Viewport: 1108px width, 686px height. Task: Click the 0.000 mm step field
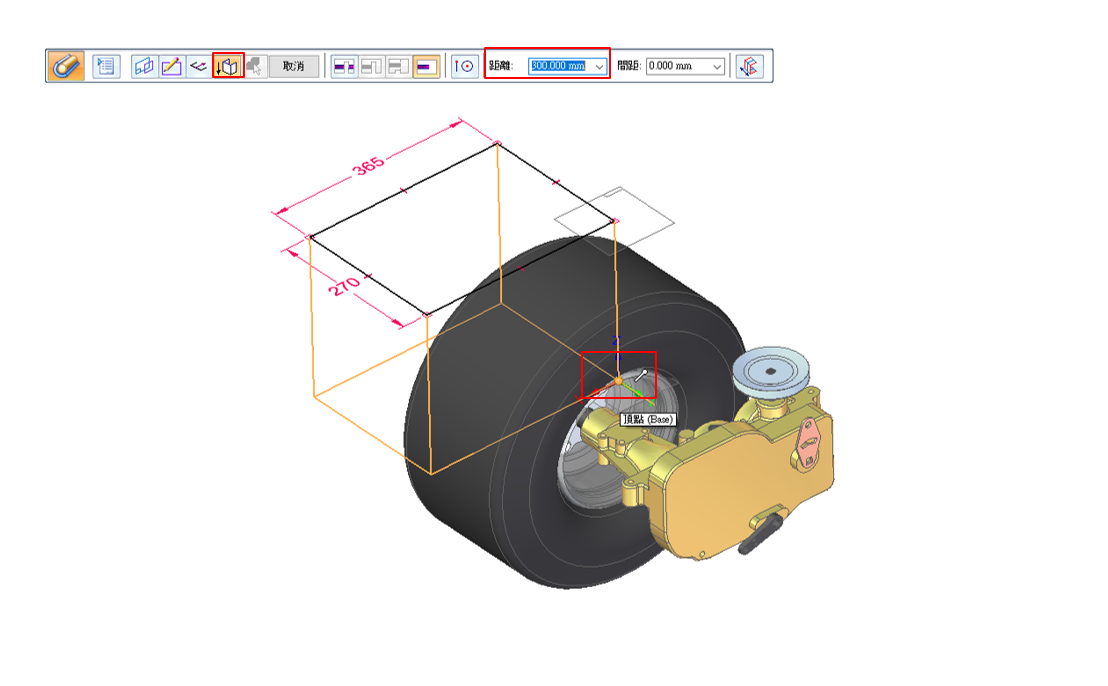click(676, 66)
